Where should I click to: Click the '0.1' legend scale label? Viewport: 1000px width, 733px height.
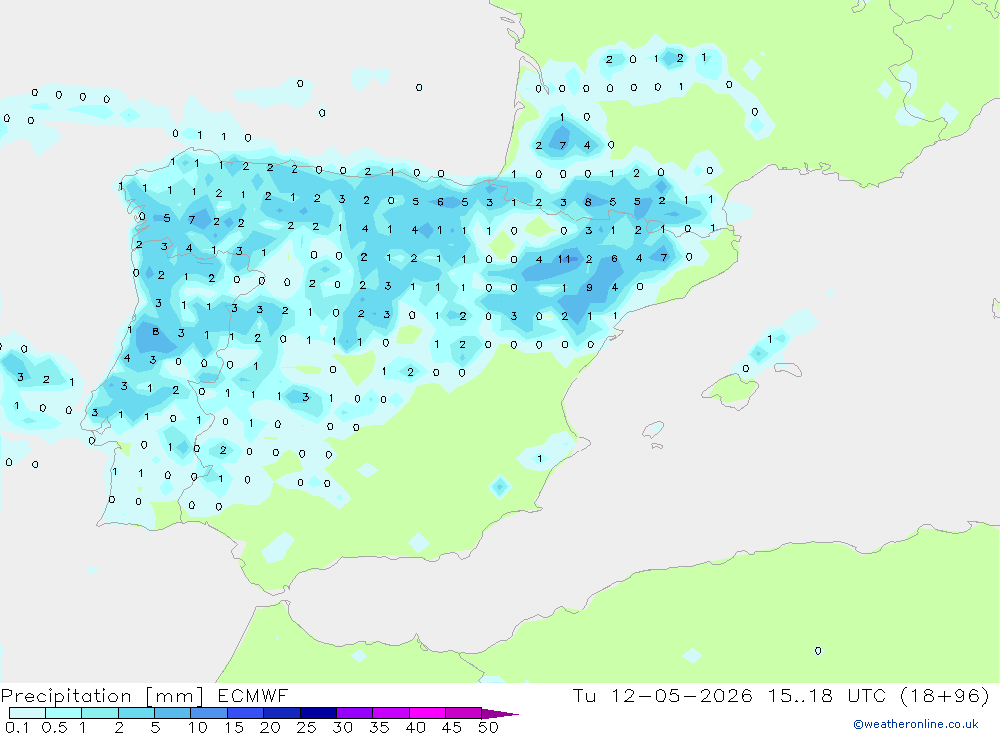coord(17,727)
